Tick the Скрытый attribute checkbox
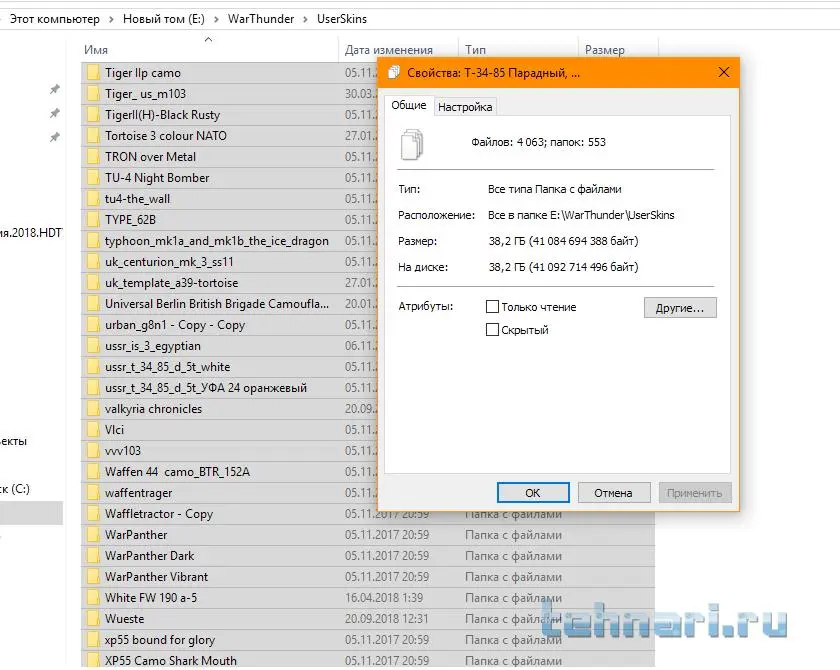840x670 pixels. (492, 330)
